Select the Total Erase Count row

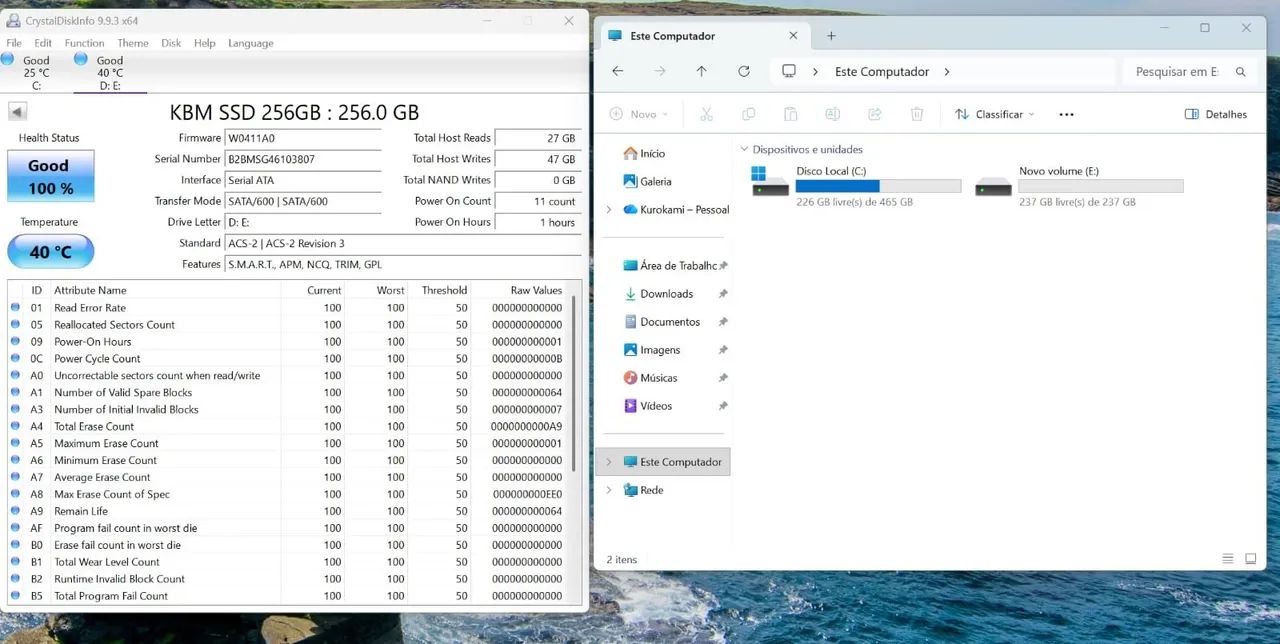click(x=288, y=426)
